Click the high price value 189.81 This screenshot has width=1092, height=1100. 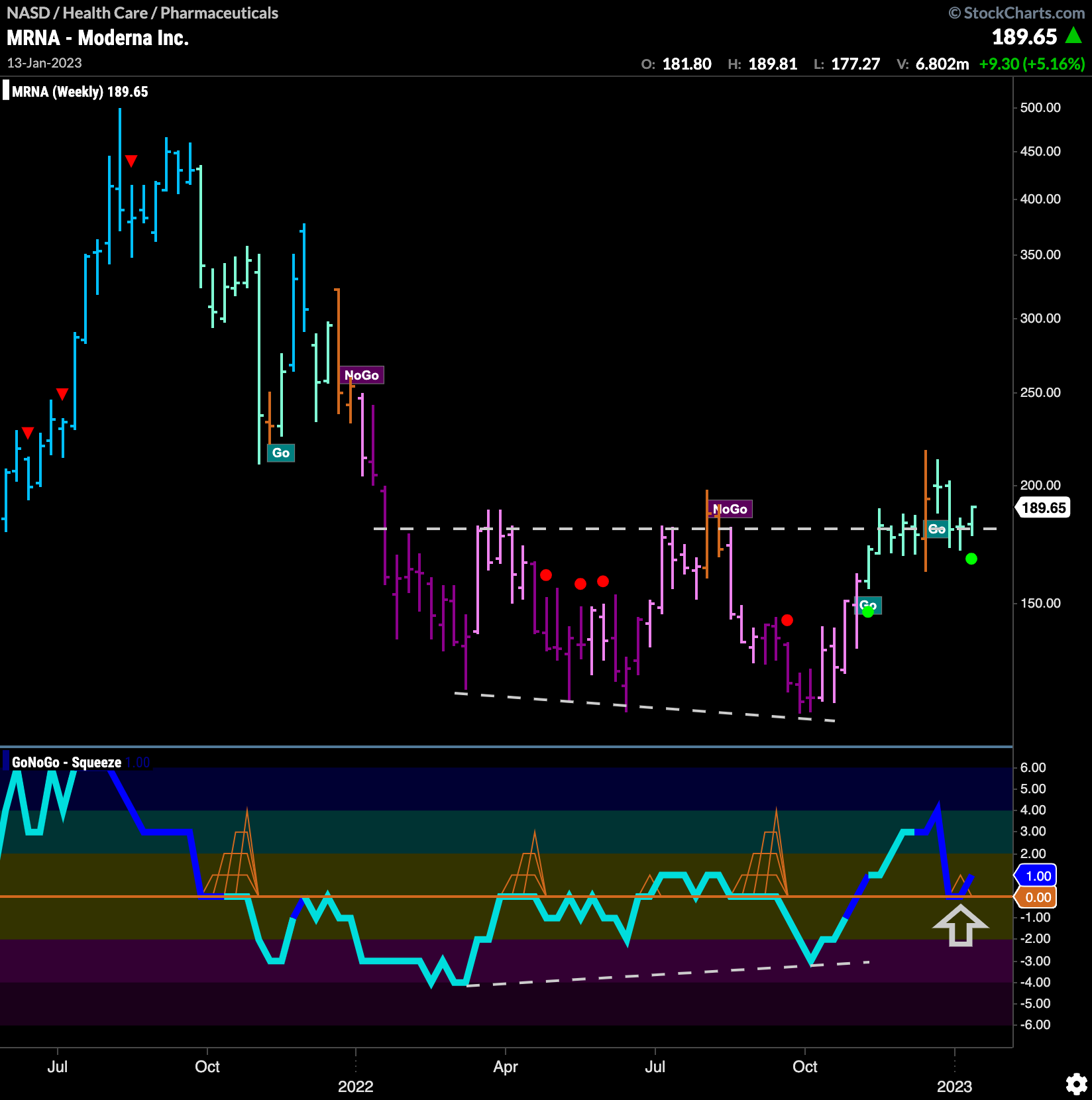tap(773, 64)
